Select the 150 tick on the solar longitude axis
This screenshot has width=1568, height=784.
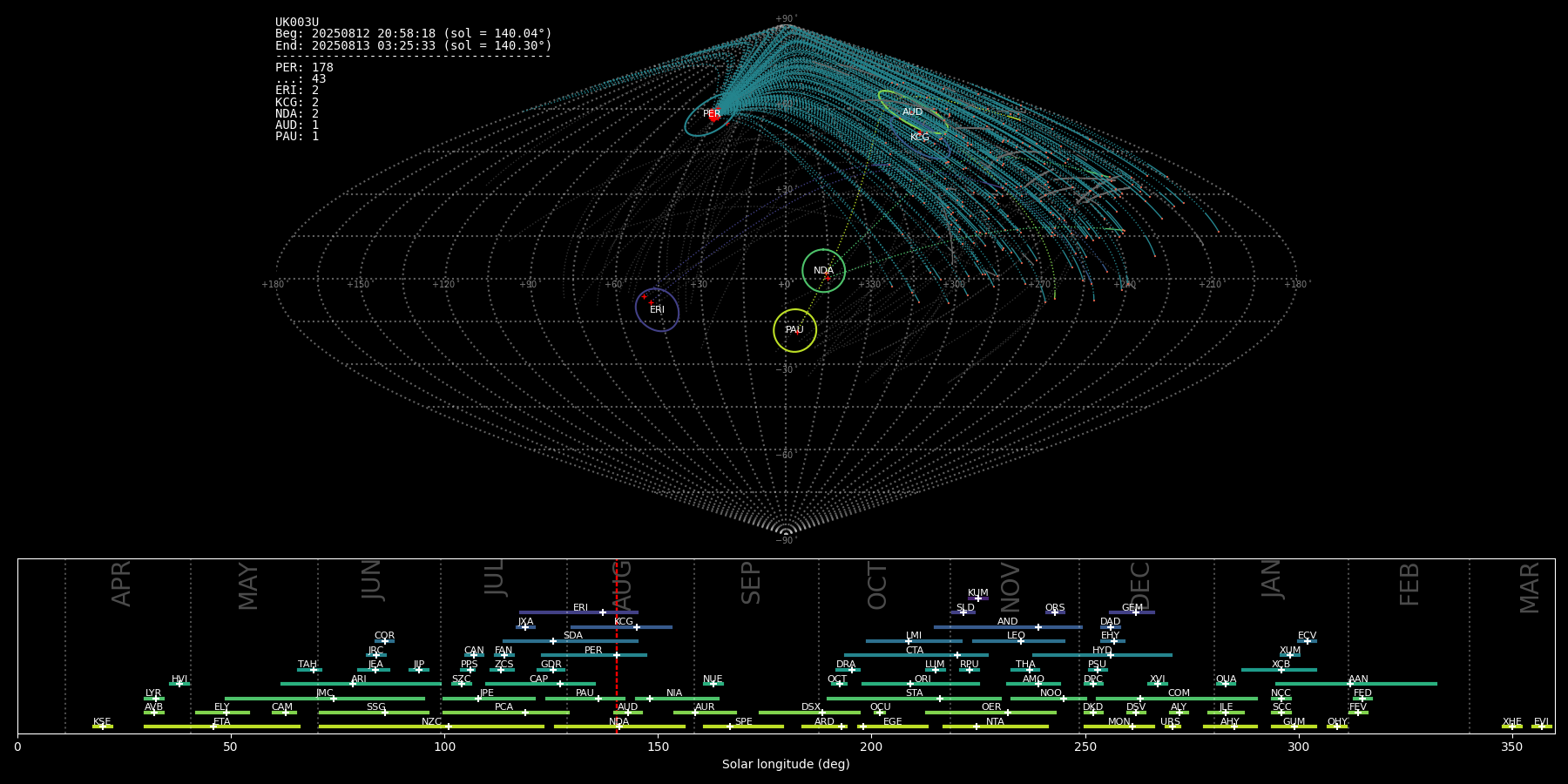[x=658, y=747]
